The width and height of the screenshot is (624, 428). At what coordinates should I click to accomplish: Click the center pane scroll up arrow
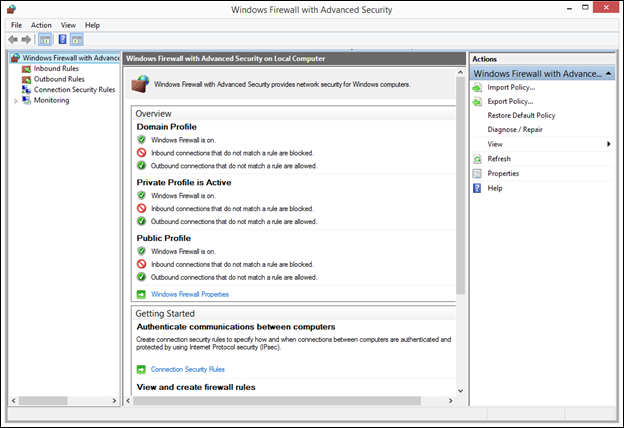460,72
